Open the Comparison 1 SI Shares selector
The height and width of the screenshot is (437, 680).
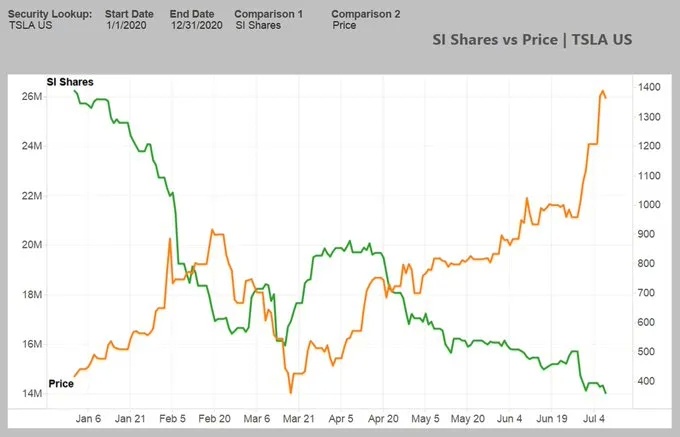click(x=258, y=25)
